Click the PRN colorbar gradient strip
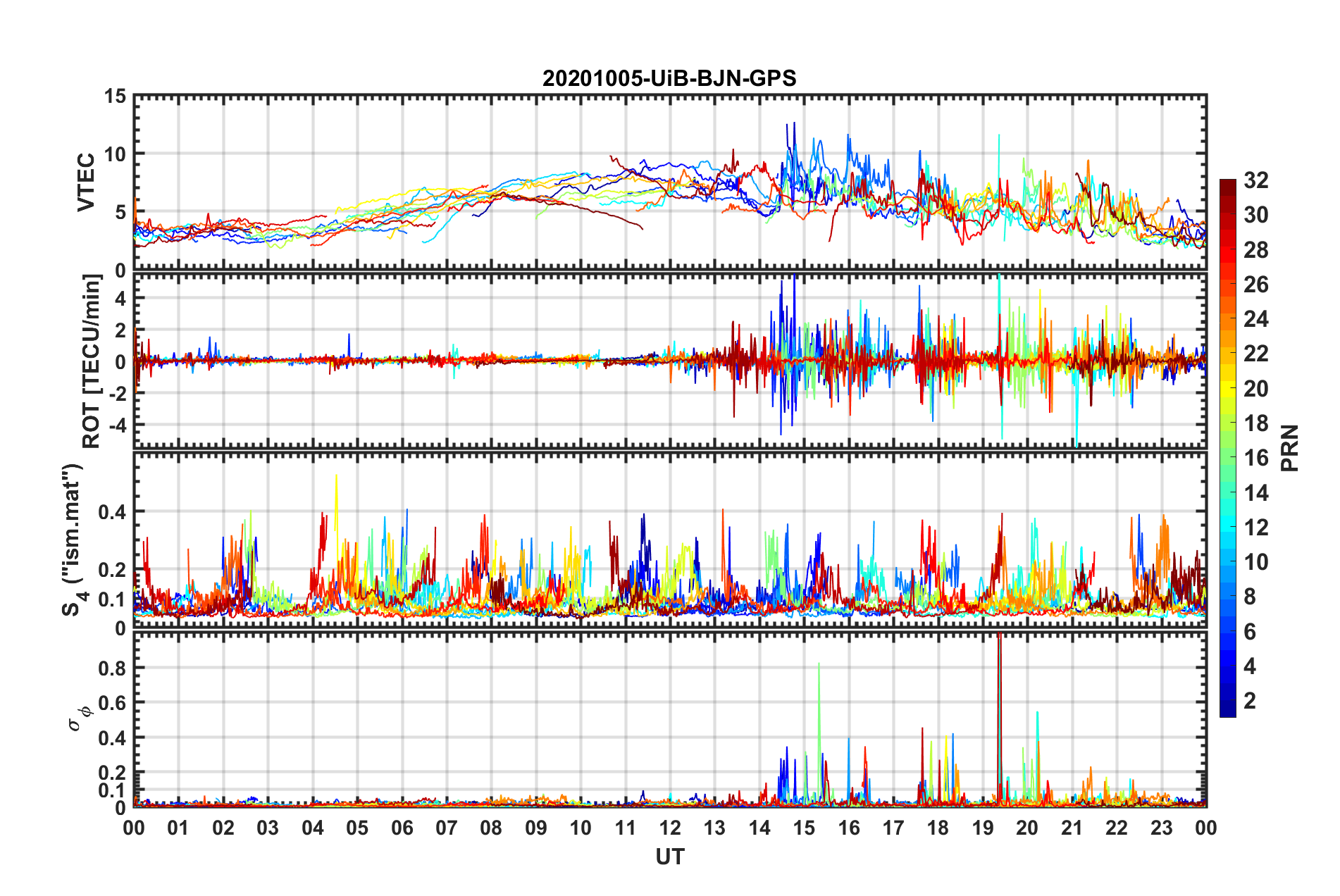This screenshot has height=896, width=1340. (x=1228, y=448)
